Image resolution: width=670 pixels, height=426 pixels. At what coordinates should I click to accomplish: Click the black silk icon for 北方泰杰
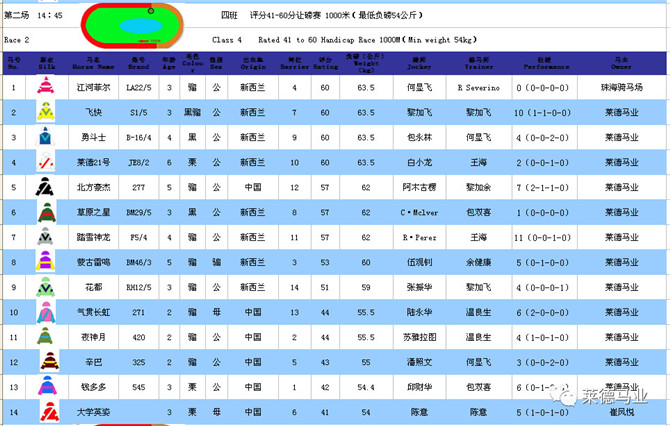pyautogui.click(x=45, y=187)
